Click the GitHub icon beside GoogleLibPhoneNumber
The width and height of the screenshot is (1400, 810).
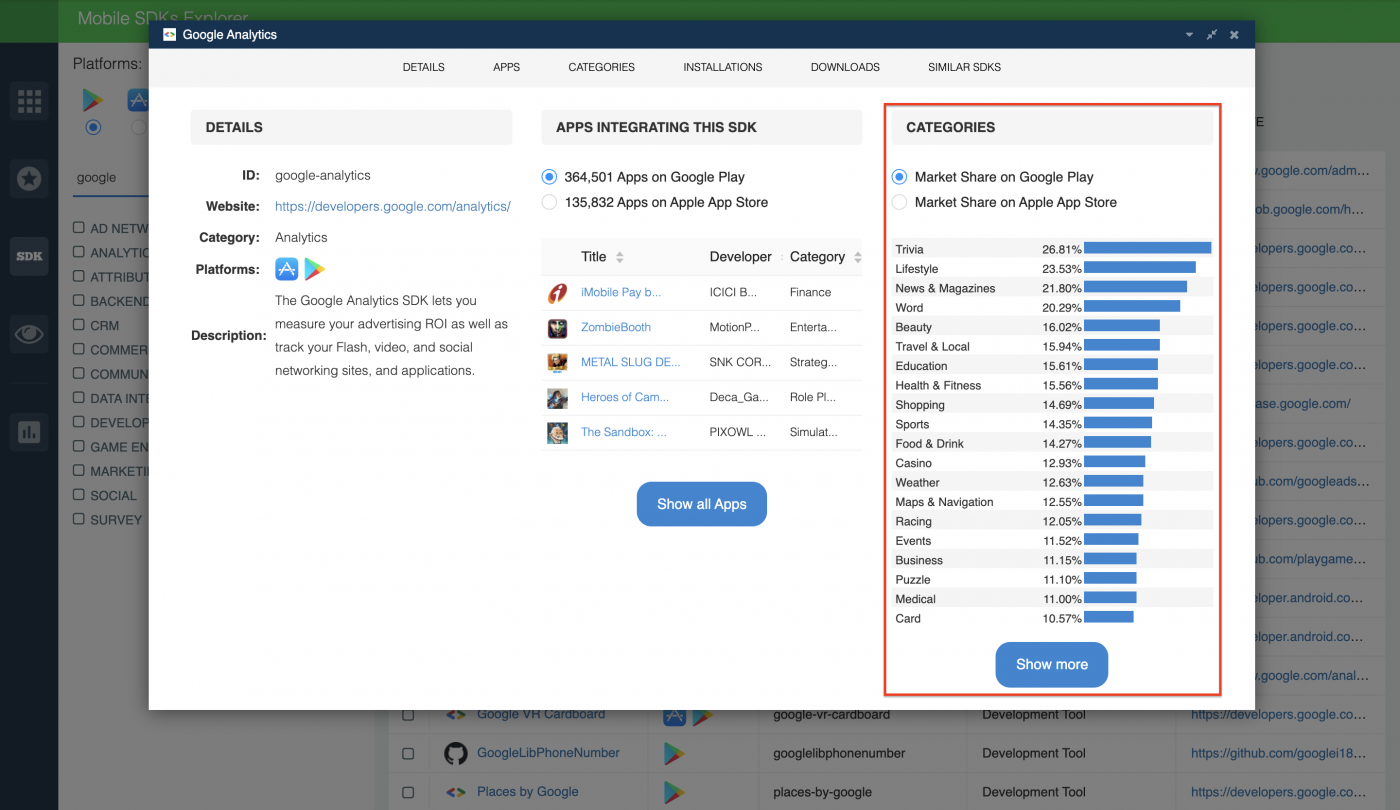coord(456,753)
